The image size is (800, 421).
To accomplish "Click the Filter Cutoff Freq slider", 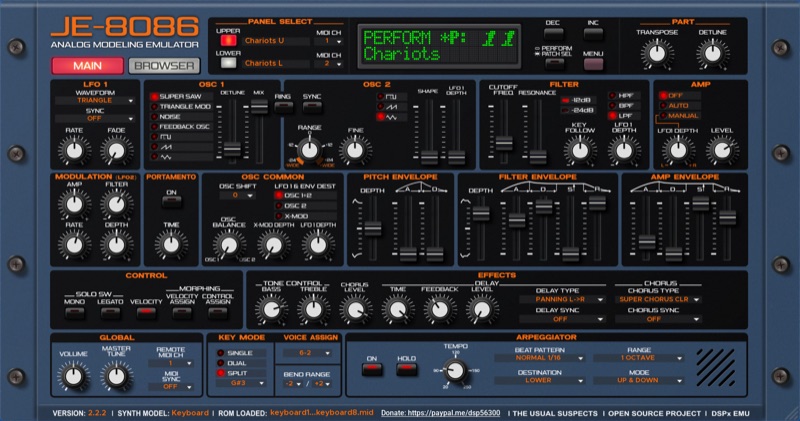I will (x=504, y=143).
